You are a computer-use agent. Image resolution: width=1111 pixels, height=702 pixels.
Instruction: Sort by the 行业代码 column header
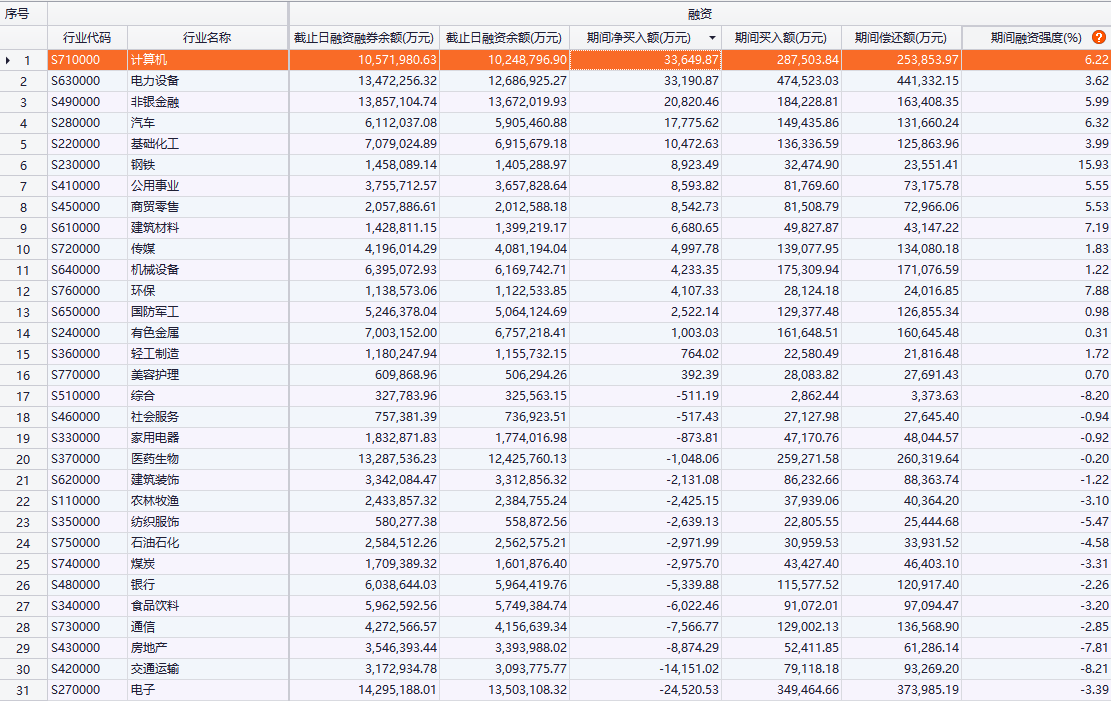pos(87,38)
